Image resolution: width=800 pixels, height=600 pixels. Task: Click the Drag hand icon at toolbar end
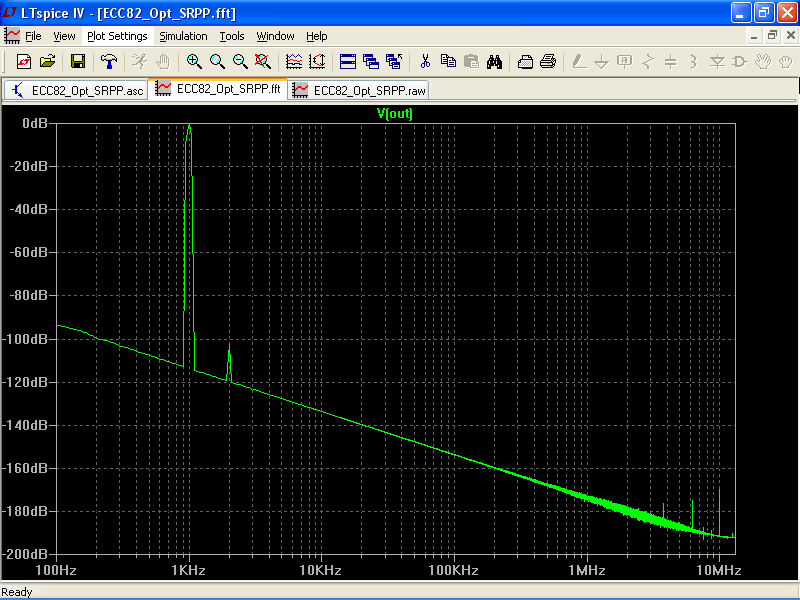click(786, 62)
